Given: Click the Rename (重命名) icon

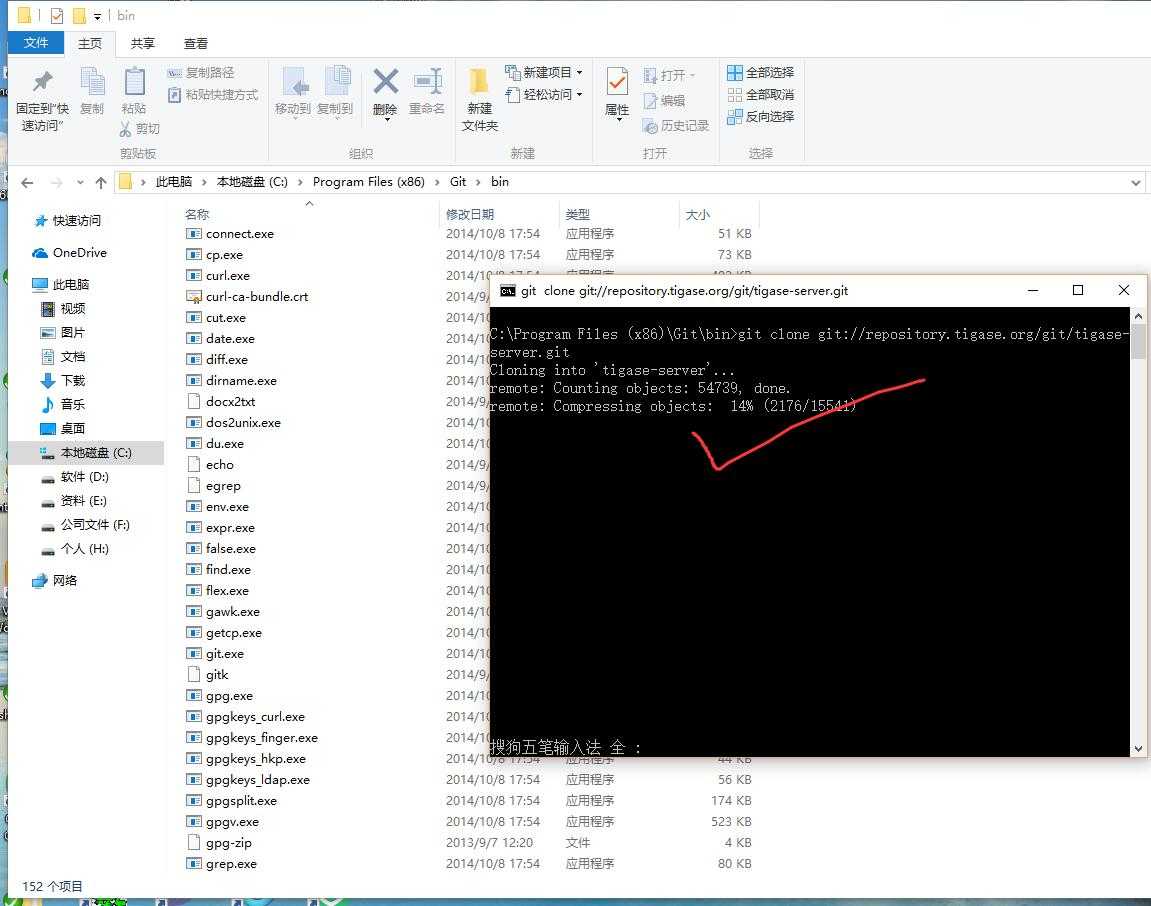Looking at the screenshot, I should (428, 81).
